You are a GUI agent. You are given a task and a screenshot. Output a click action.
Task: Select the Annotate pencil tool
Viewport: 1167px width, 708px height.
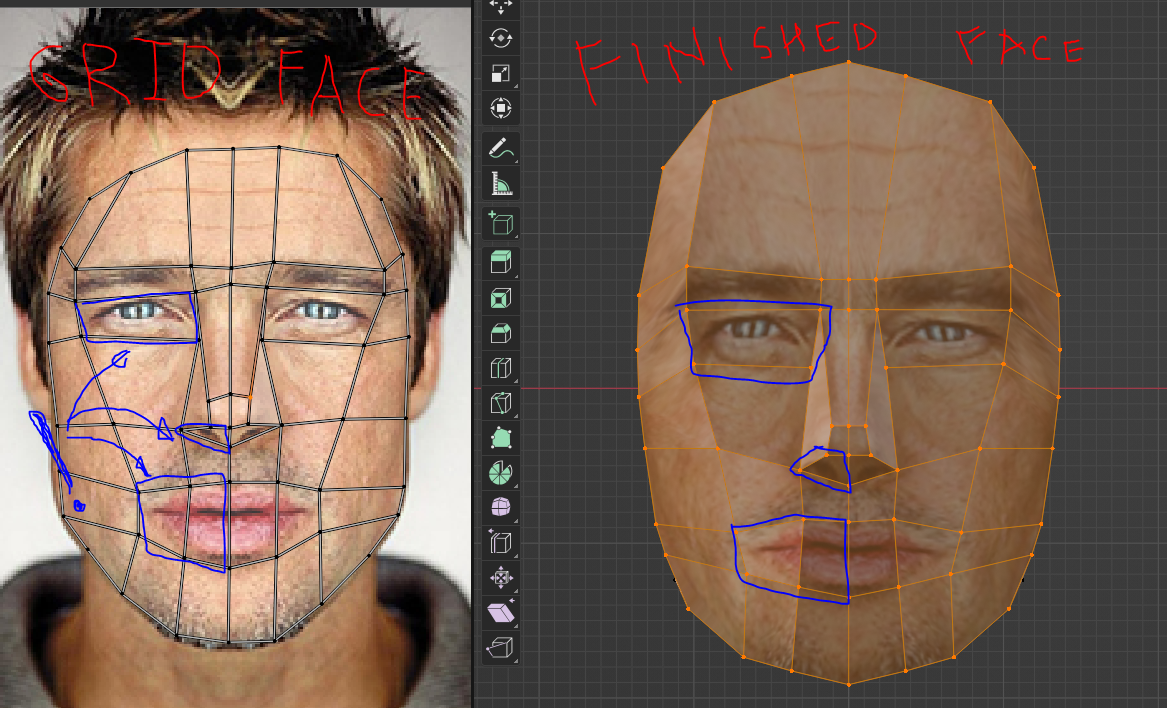point(501,149)
